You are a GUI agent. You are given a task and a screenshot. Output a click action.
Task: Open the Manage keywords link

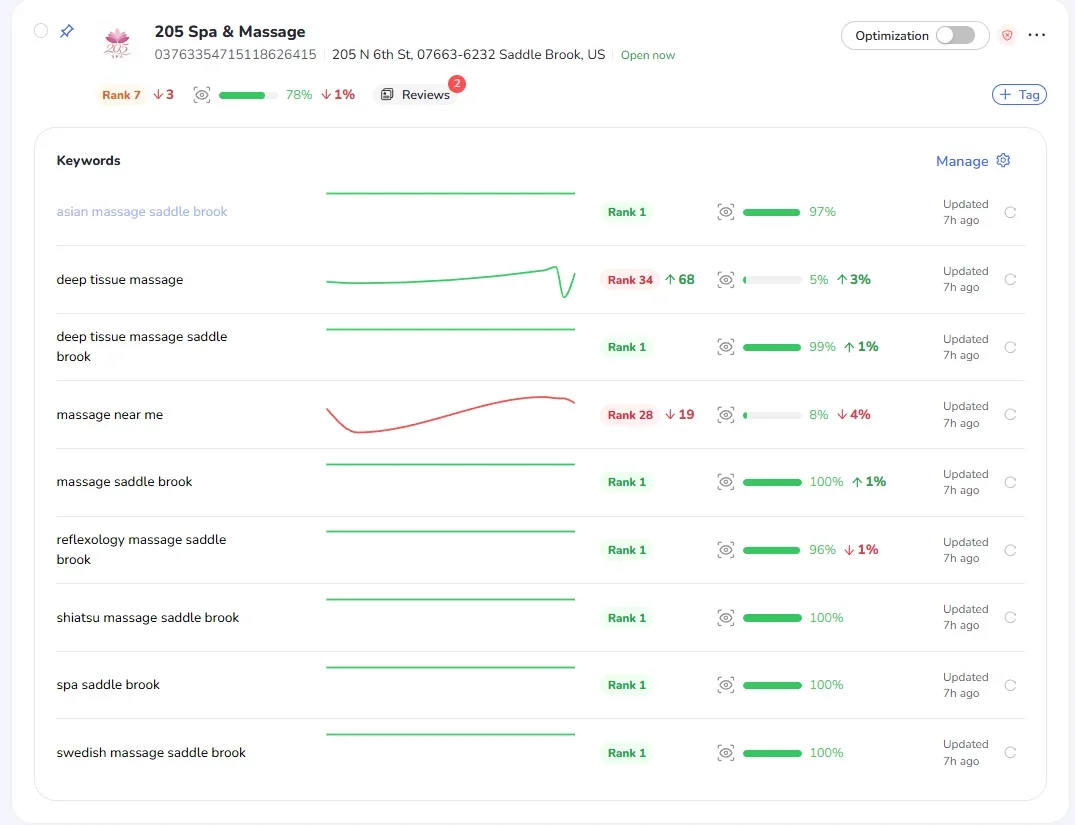click(962, 160)
